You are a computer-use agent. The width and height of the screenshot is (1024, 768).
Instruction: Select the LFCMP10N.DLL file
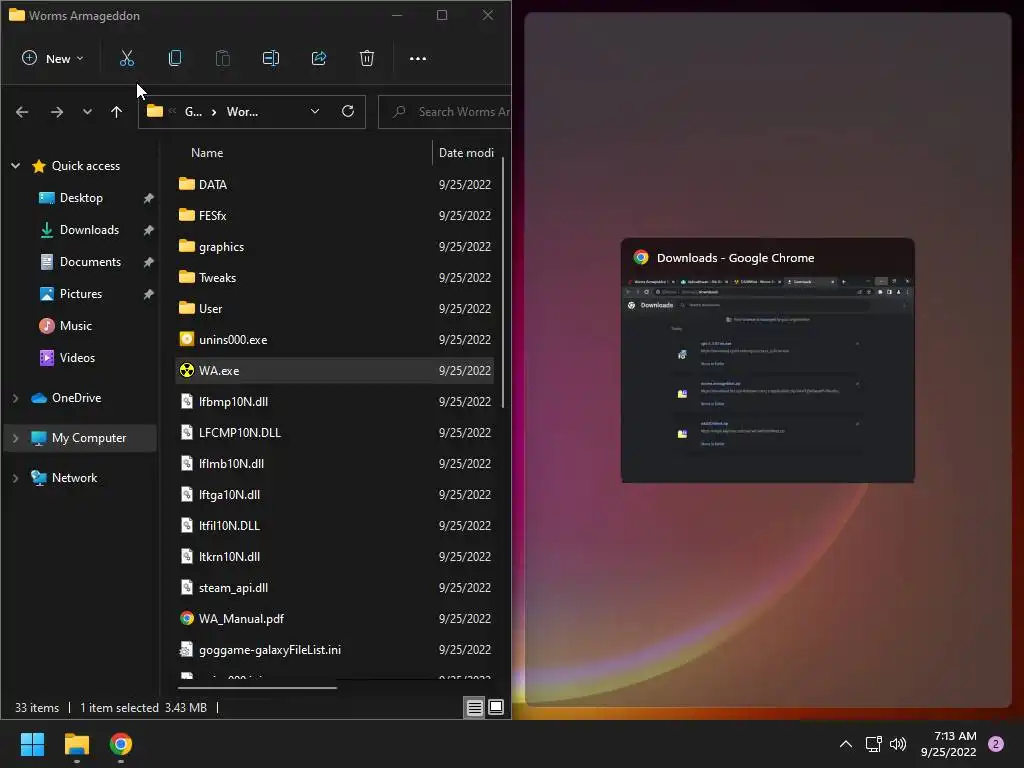(240, 432)
